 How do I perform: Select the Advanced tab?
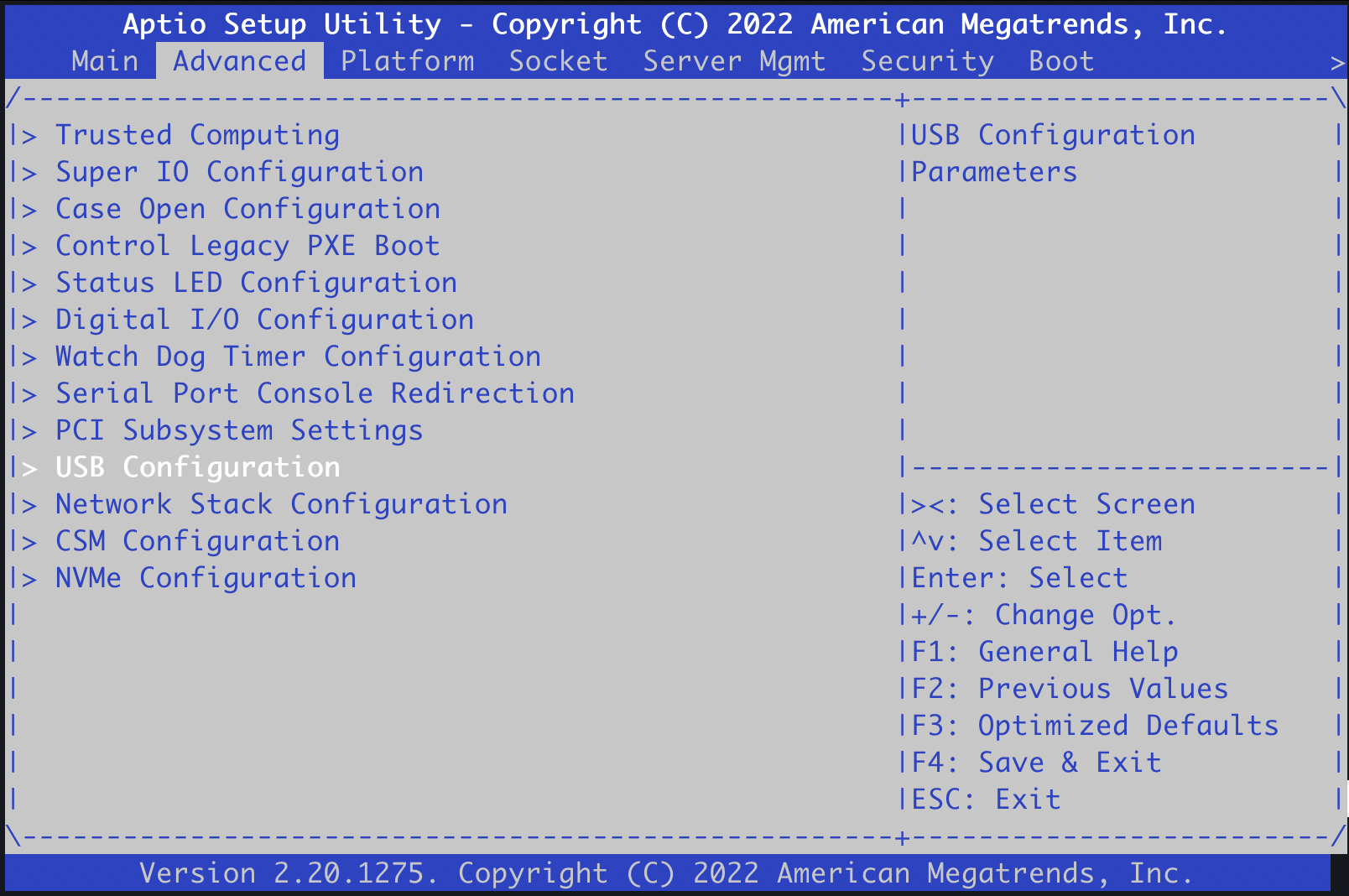239,61
